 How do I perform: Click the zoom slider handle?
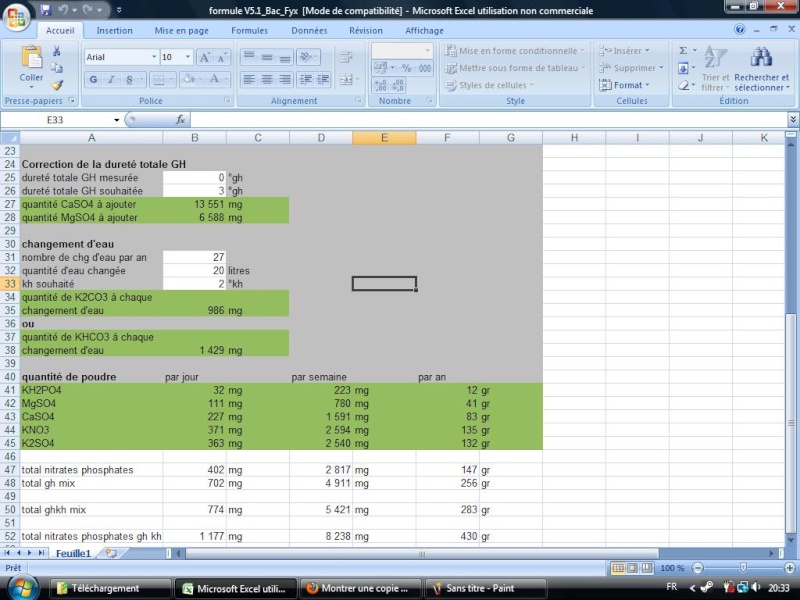(743, 568)
